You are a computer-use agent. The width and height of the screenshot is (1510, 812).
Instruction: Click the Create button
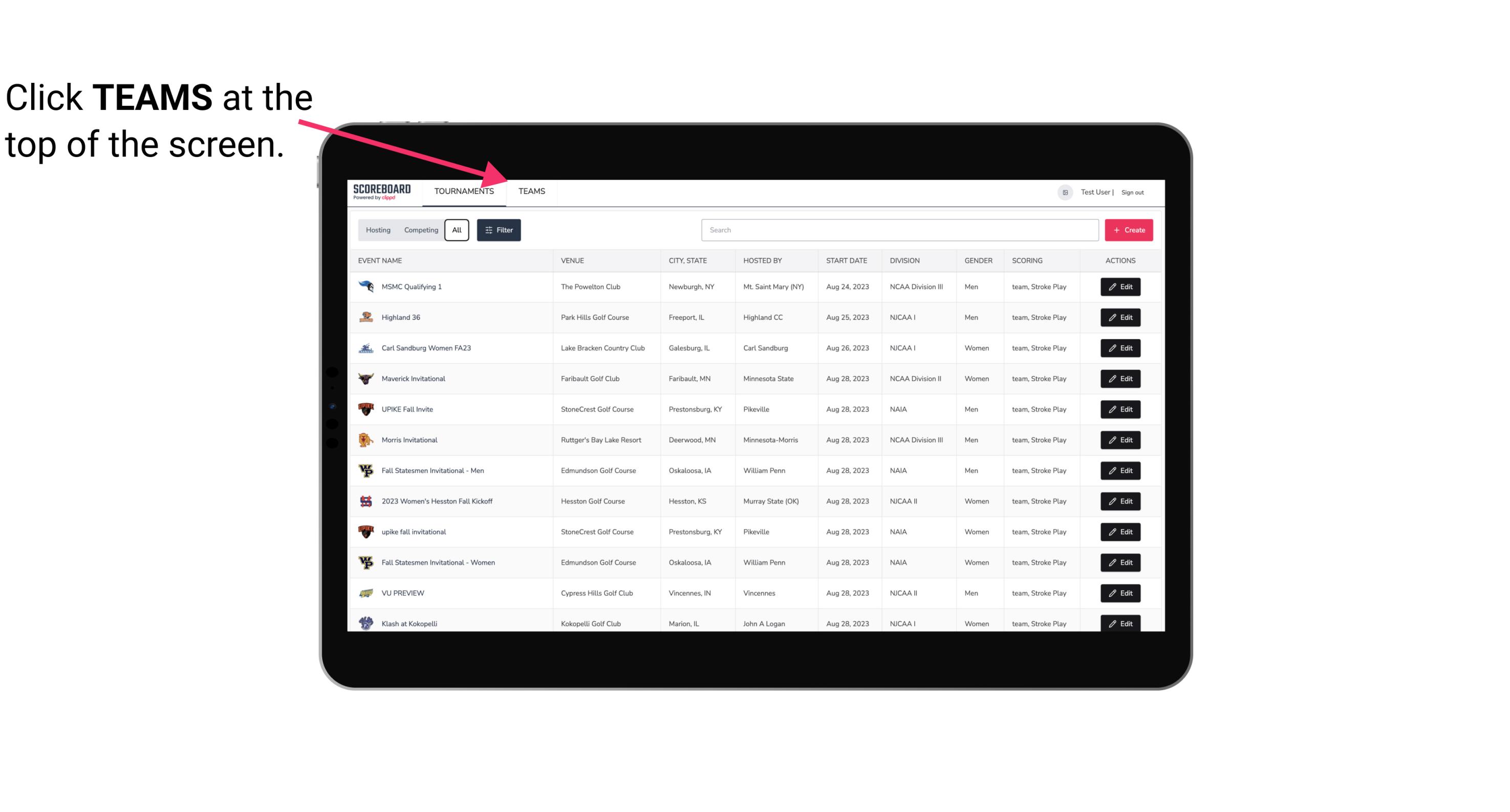[1129, 230]
